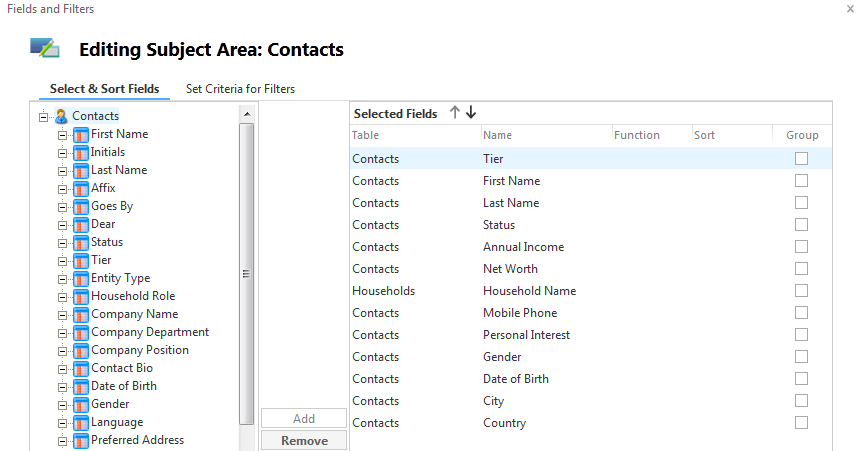Enable Group checkbox for Tier row
The height and width of the screenshot is (451, 864).
[801, 159]
